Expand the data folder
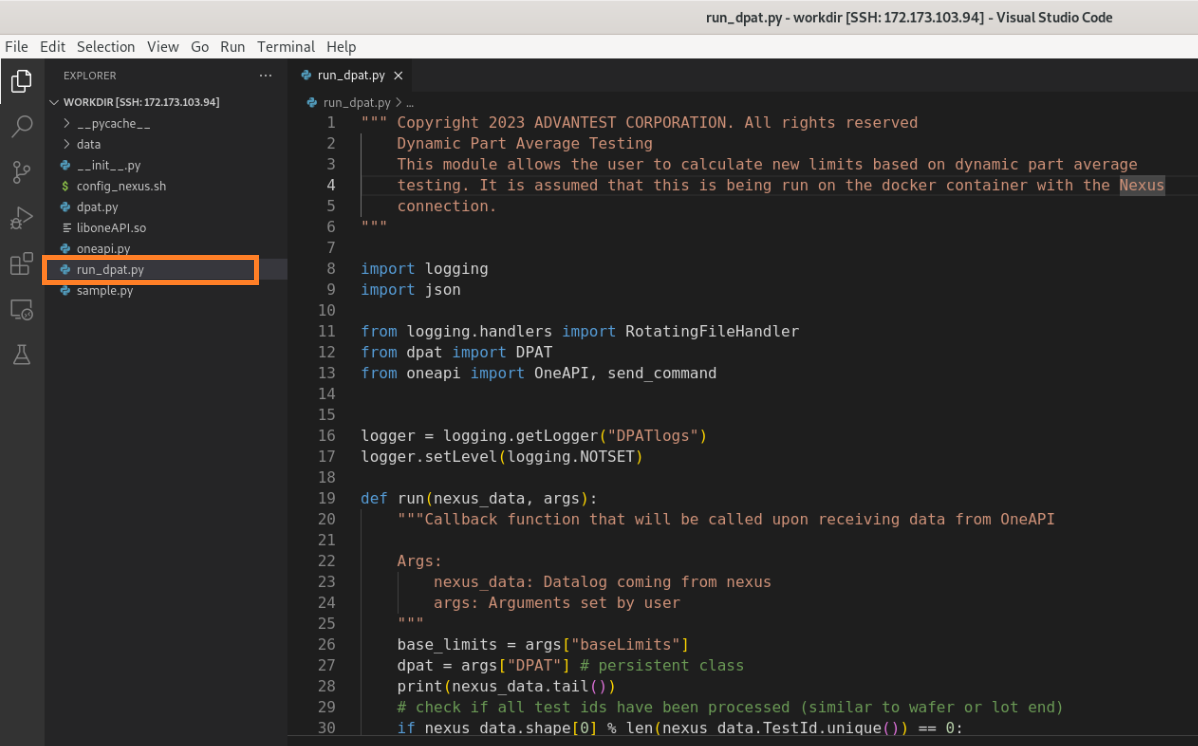The width and height of the screenshot is (1198, 746). pos(88,145)
